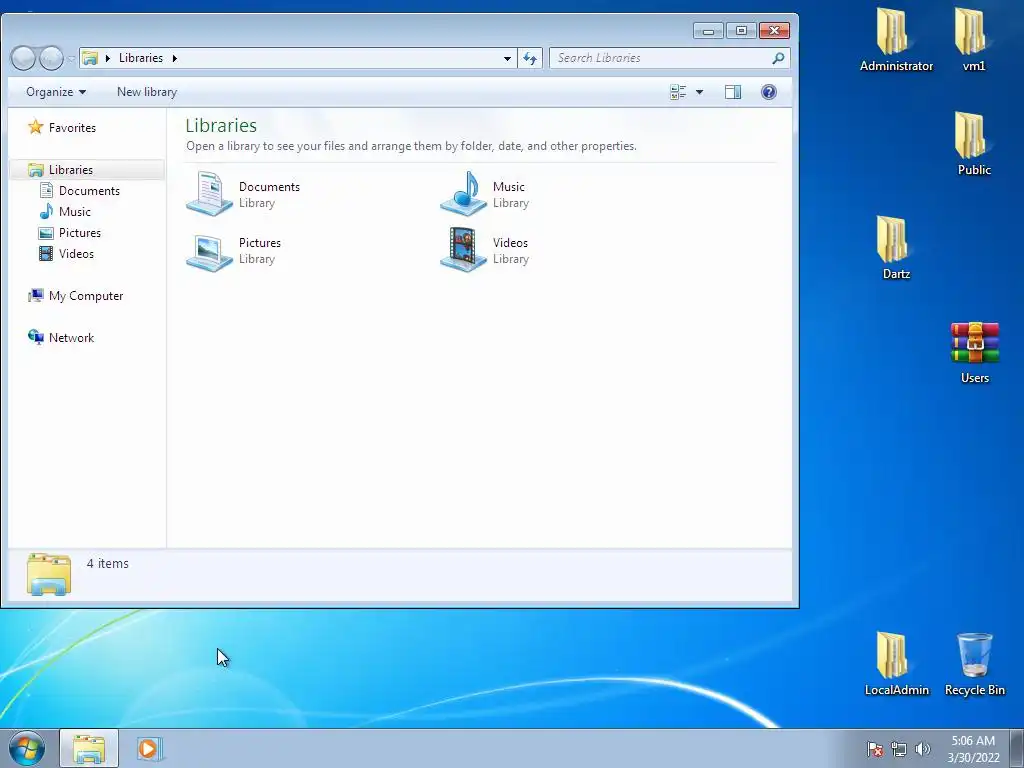Click Action Center flag tray icon
Image resolution: width=1024 pixels, height=768 pixels.
874,749
